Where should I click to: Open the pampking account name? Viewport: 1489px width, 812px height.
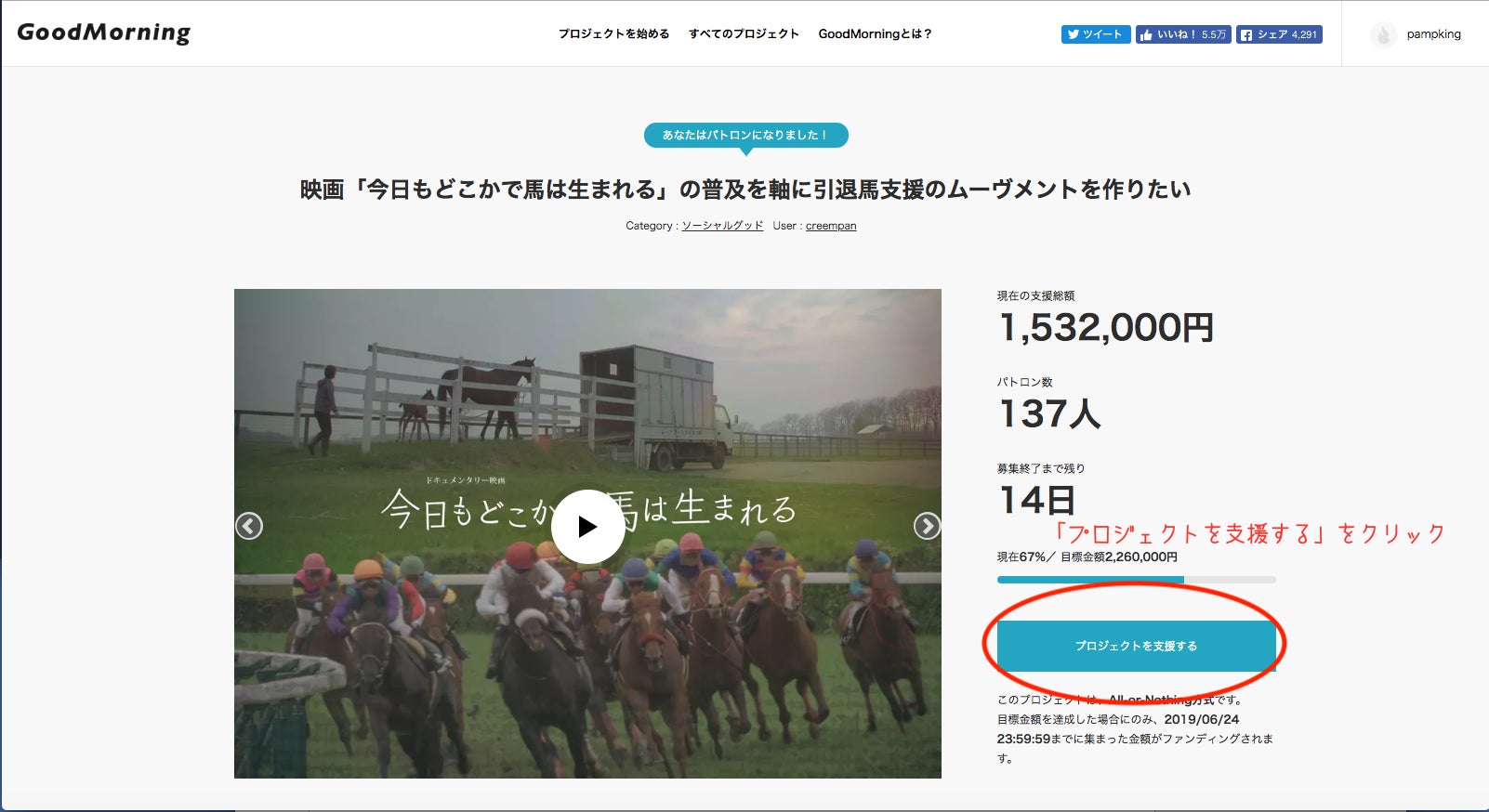point(1433,34)
